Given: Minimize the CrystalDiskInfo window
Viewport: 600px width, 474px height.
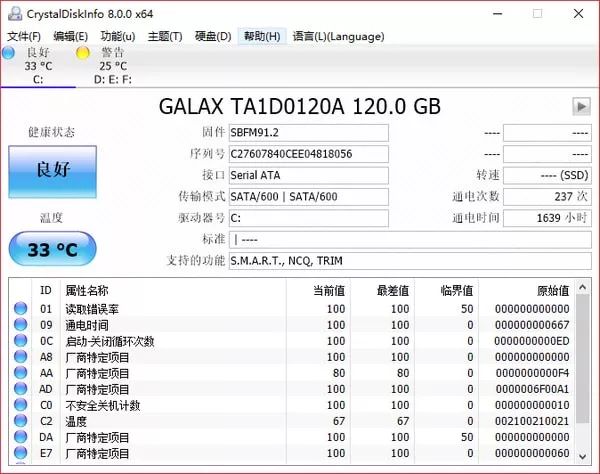Looking at the screenshot, I should (x=497, y=14).
